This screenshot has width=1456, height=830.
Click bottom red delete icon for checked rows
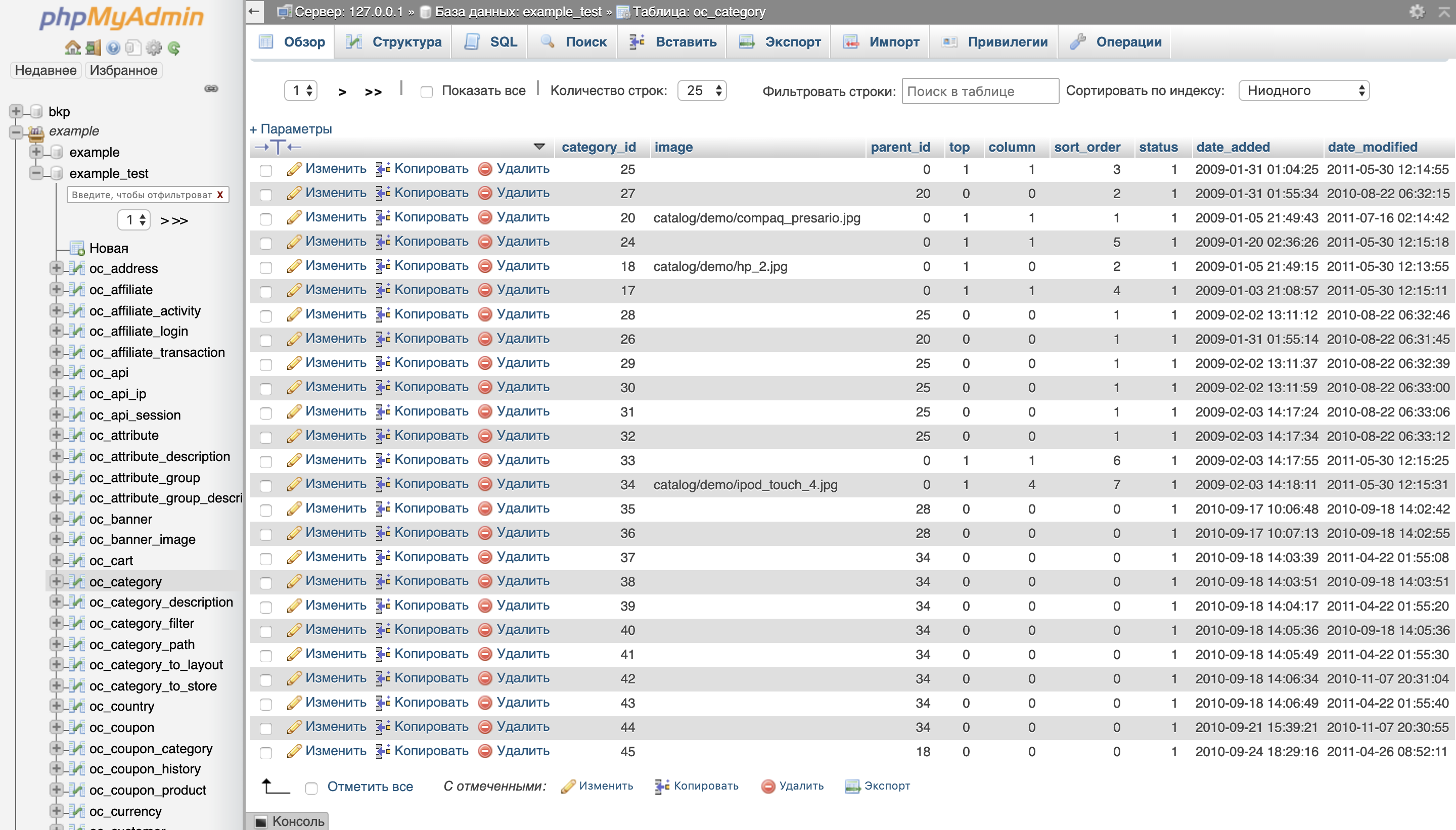(x=768, y=786)
